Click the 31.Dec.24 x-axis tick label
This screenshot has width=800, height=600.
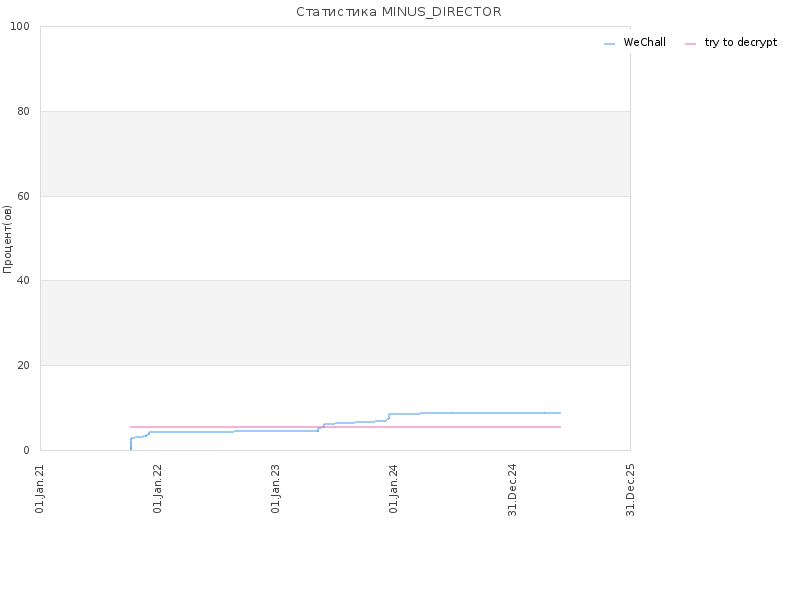[512, 490]
